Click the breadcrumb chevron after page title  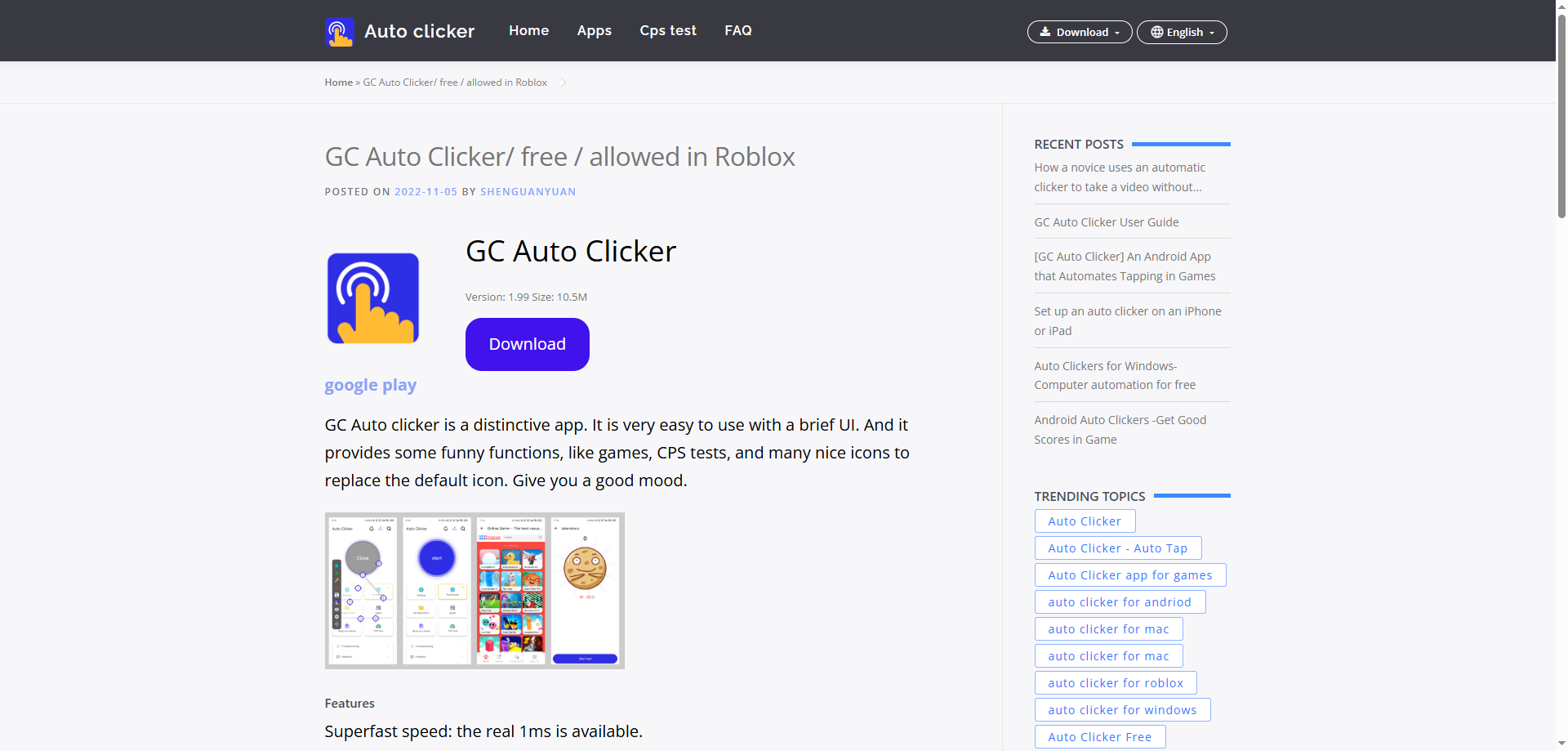tap(563, 82)
